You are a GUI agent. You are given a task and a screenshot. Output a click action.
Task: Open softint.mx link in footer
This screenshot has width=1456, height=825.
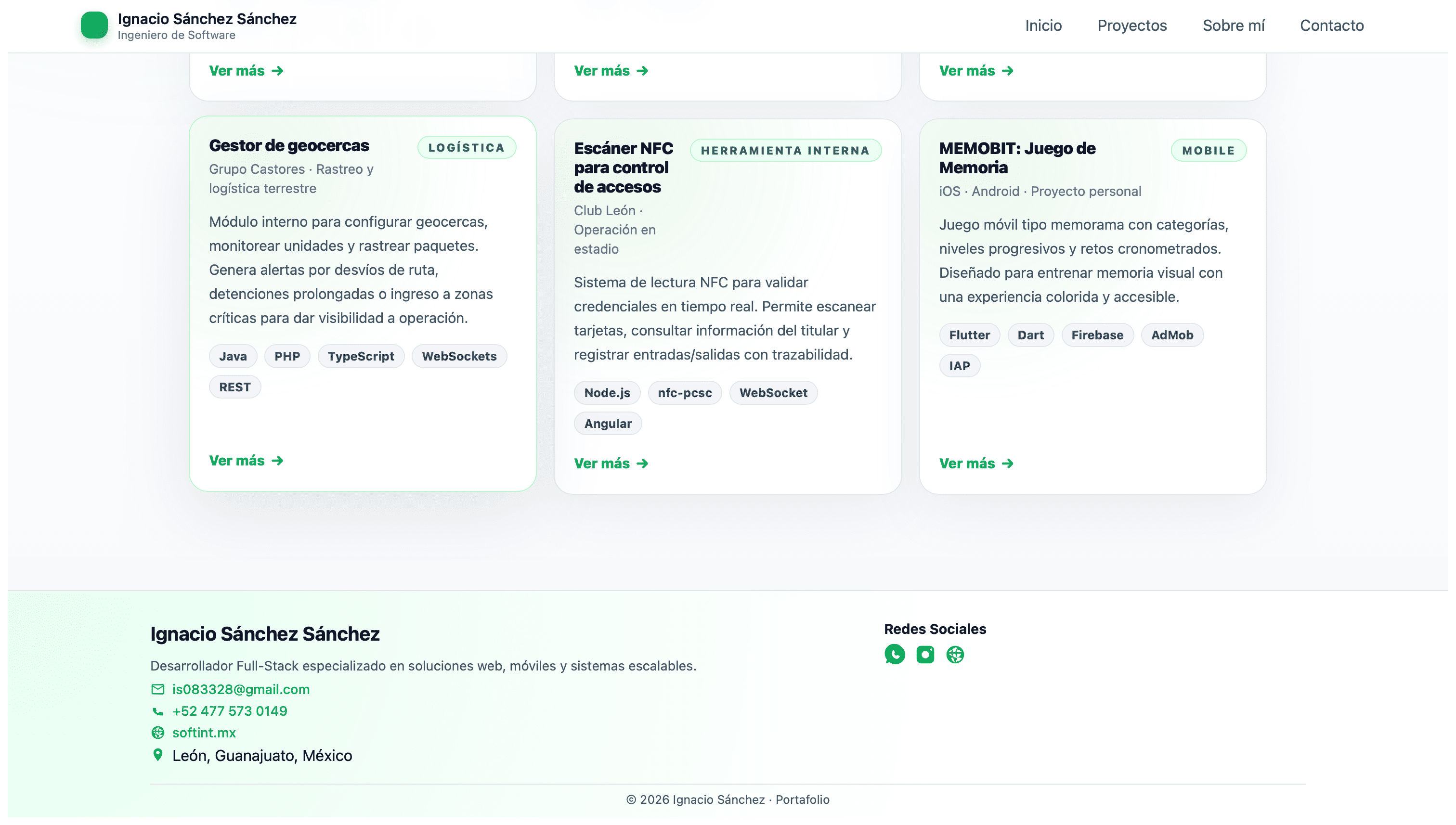[204, 733]
